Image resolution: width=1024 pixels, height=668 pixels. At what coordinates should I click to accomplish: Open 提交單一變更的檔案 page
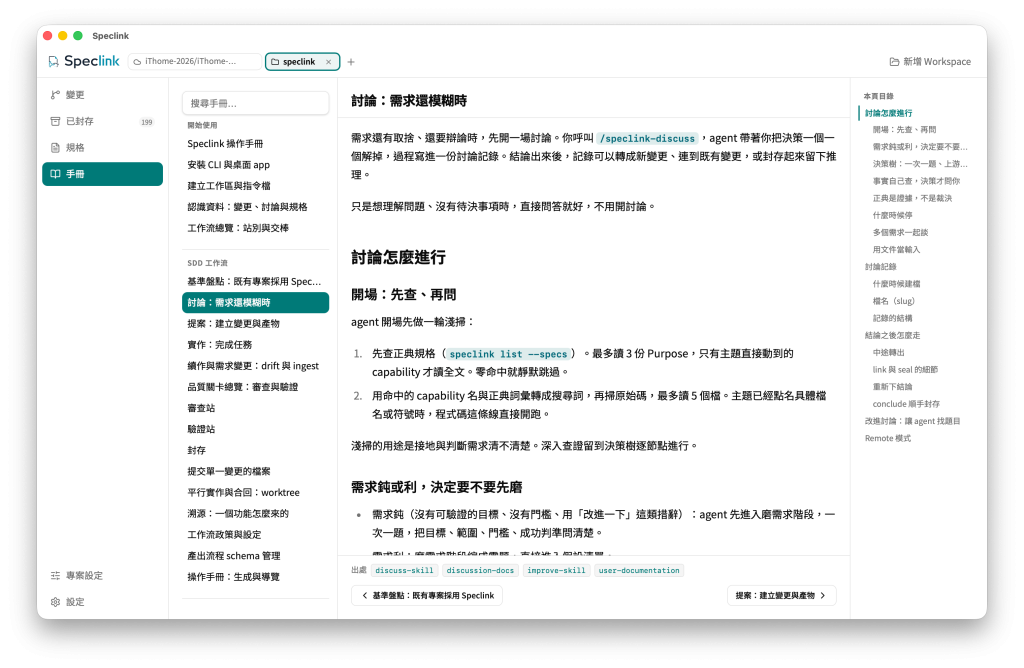pos(255,471)
